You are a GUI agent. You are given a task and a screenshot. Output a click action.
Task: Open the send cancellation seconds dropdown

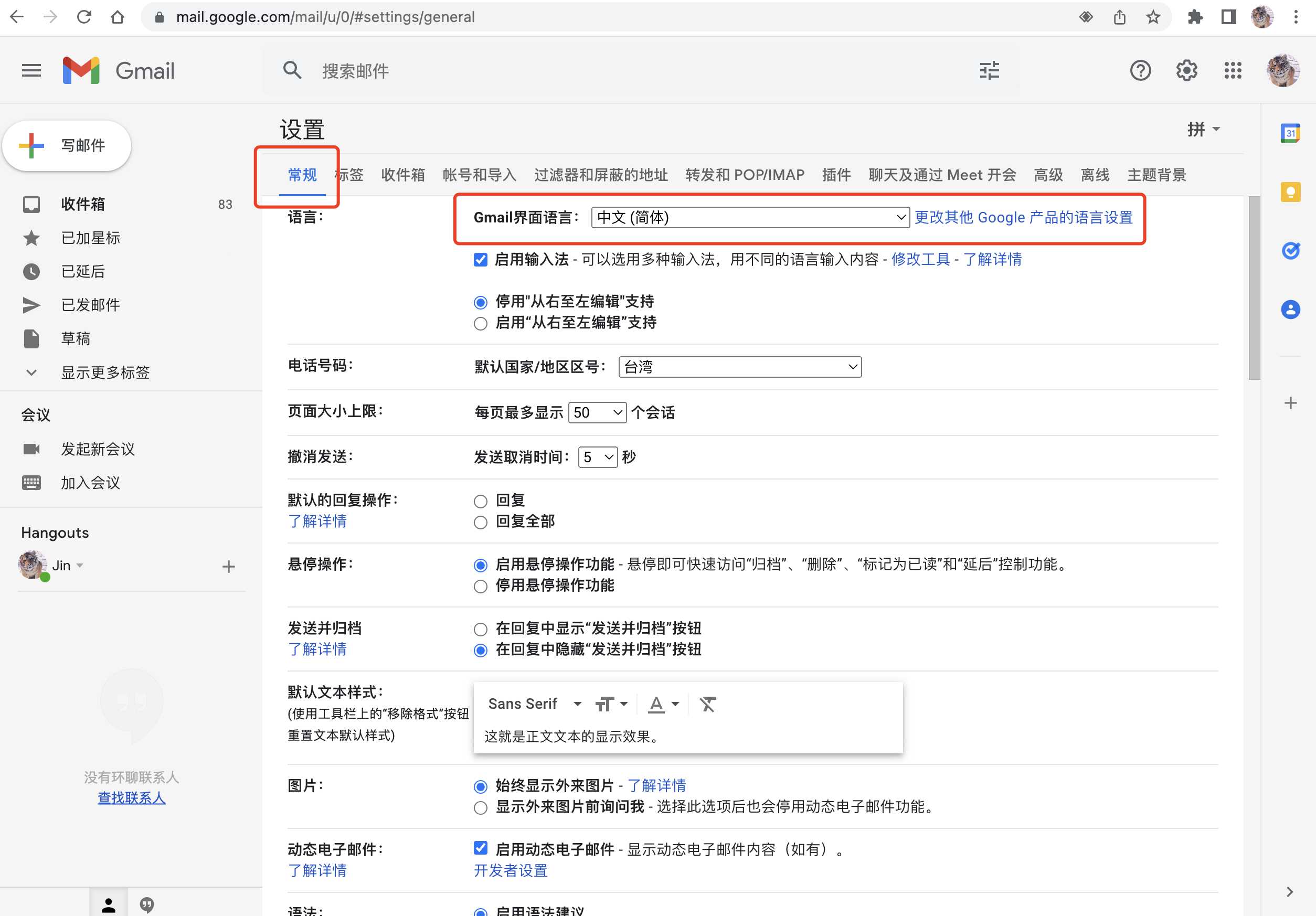[598, 457]
